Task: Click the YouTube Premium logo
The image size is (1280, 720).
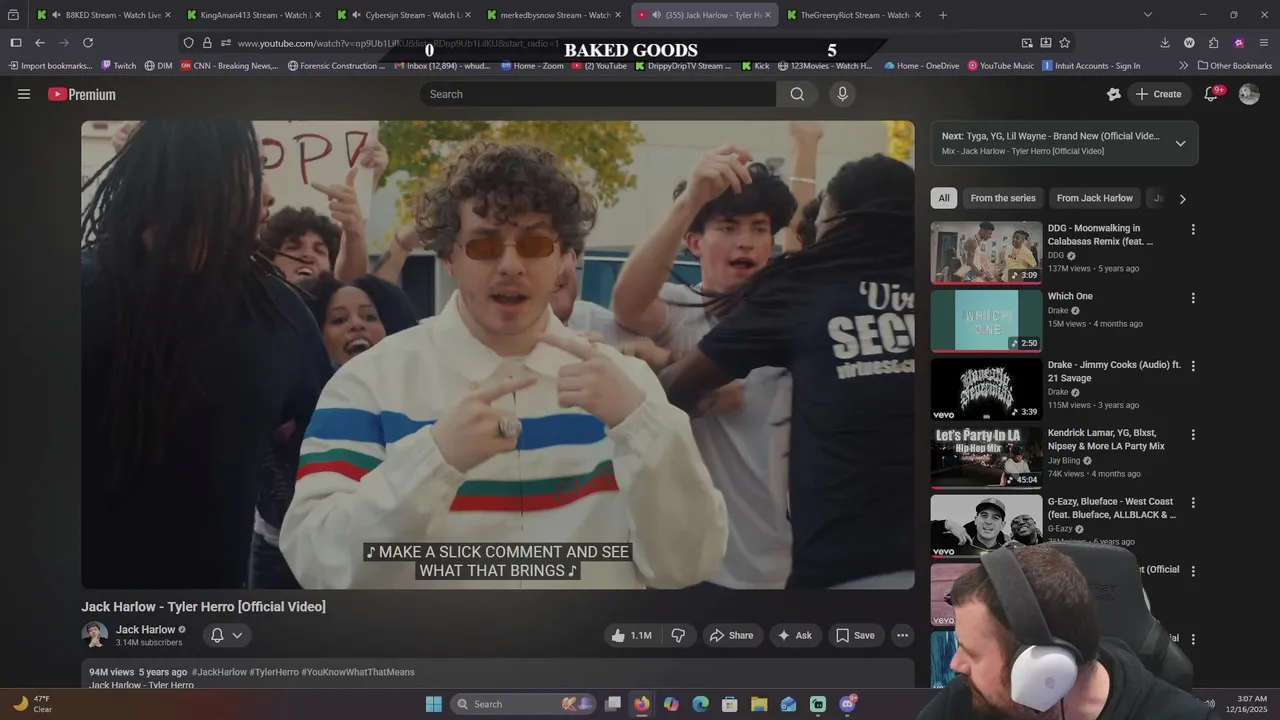Action: [x=82, y=94]
